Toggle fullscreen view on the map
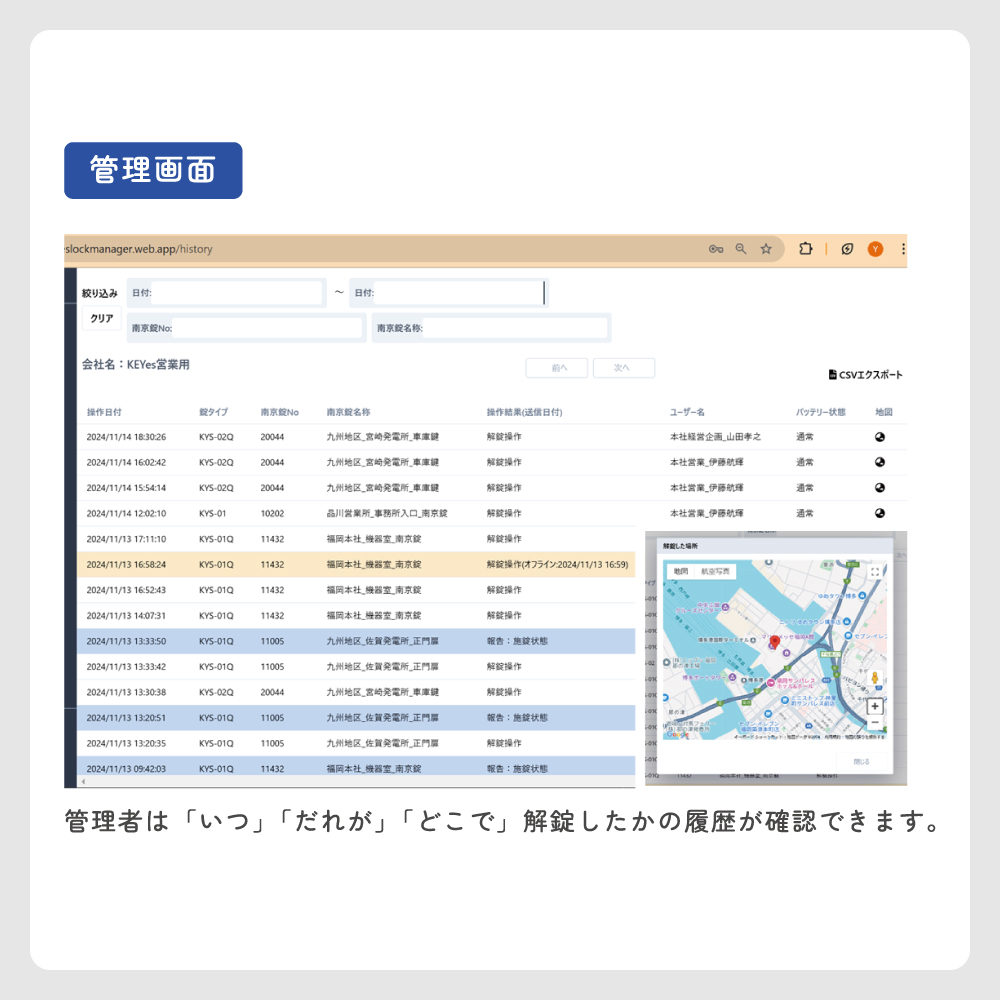 [875, 572]
